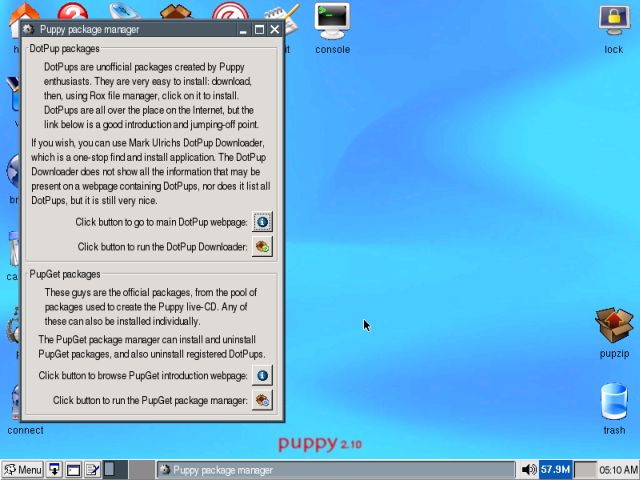
Task: Click the red question-mark help desktop icon
Action: pyautogui.click(x=73, y=11)
